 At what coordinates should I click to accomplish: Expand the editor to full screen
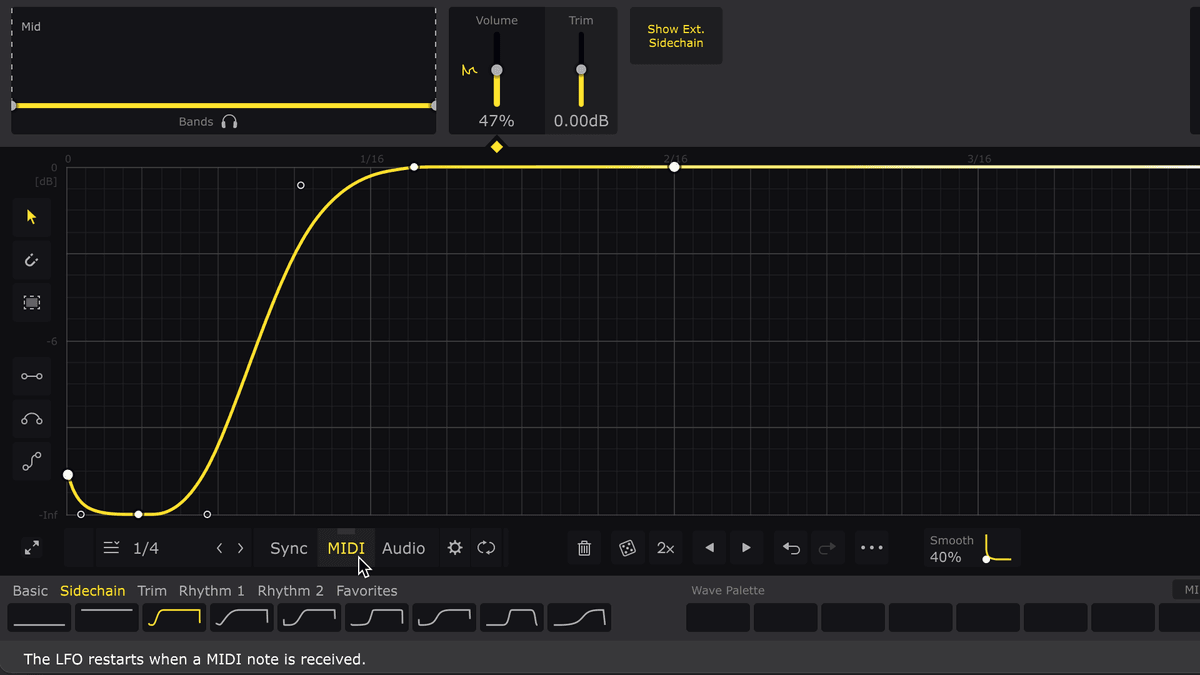click(32, 548)
